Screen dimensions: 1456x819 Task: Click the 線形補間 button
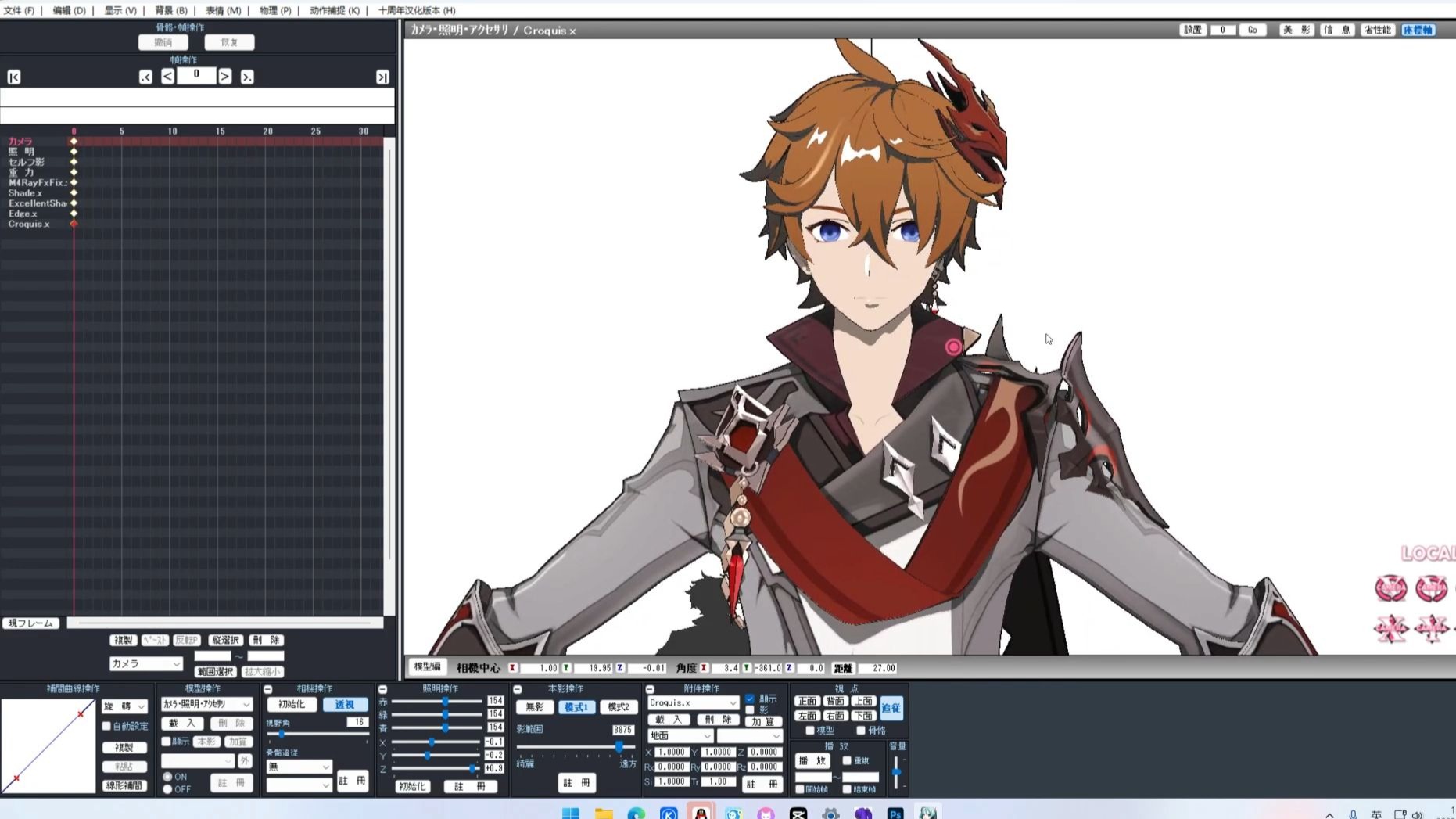click(124, 785)
